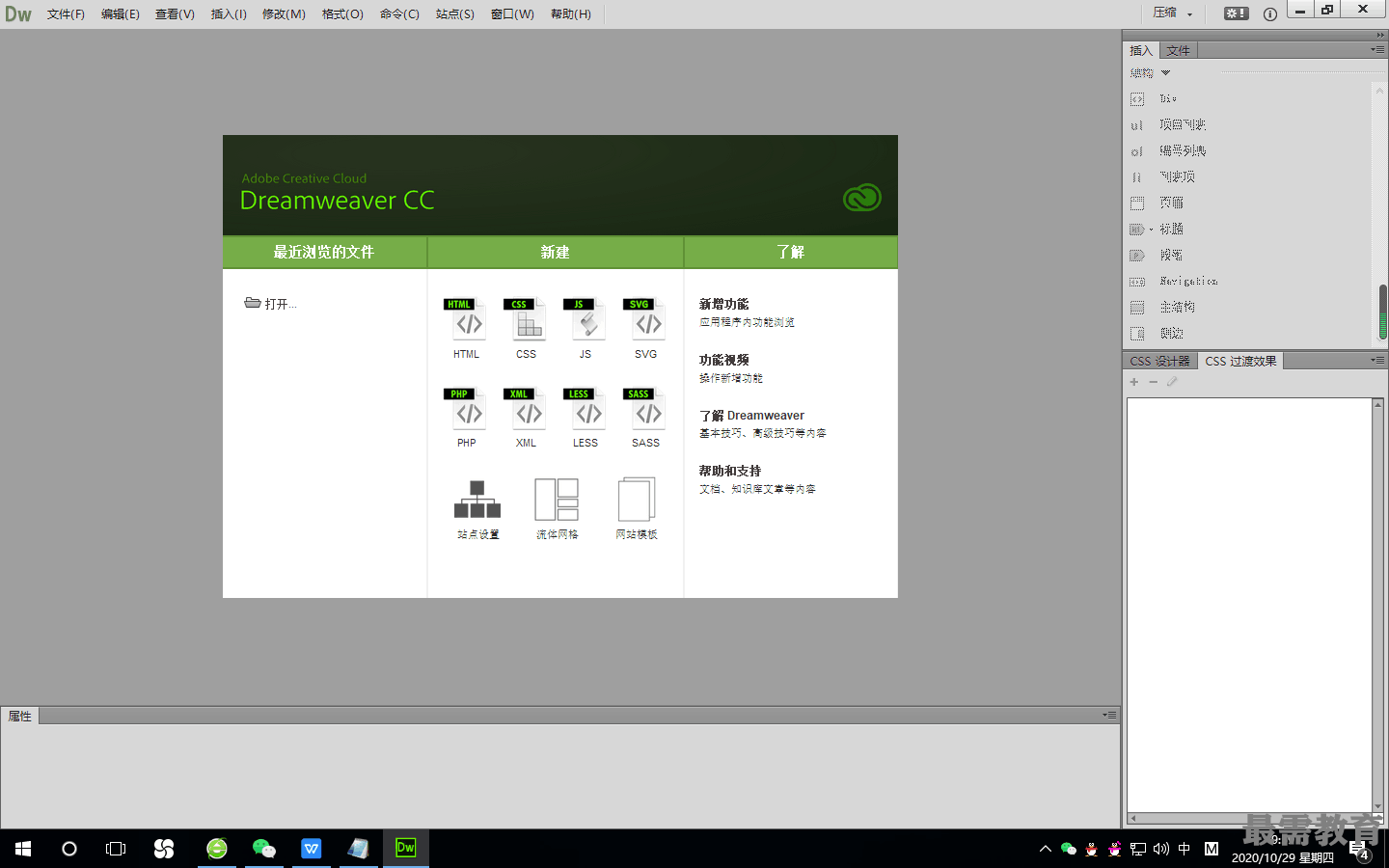Click Insert panel vertical scrollbar thumb
The width and height of the screenshot is (1389, 868).
[x=1382, y=312]
